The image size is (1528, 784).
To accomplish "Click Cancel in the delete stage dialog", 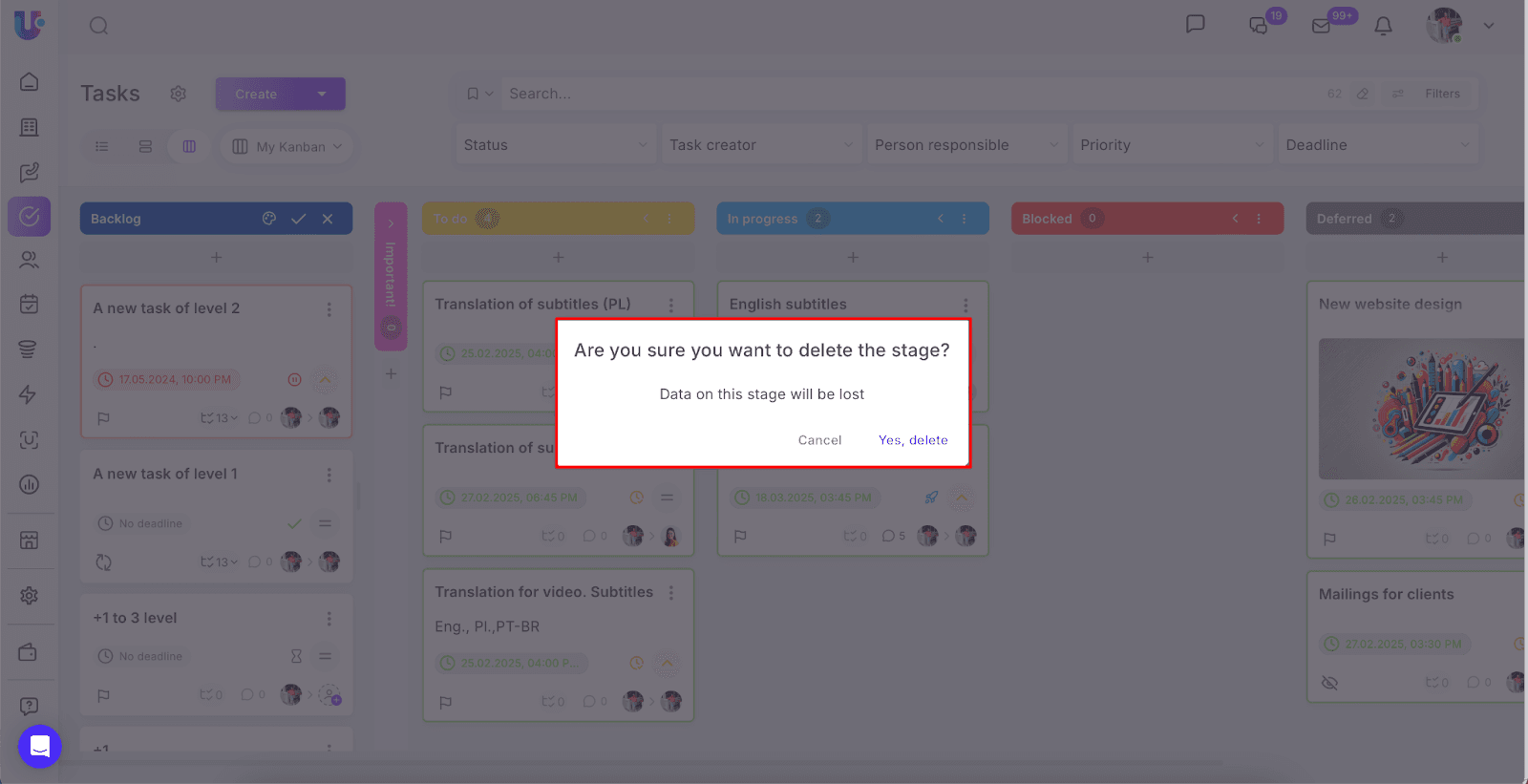I will point(819,440).
